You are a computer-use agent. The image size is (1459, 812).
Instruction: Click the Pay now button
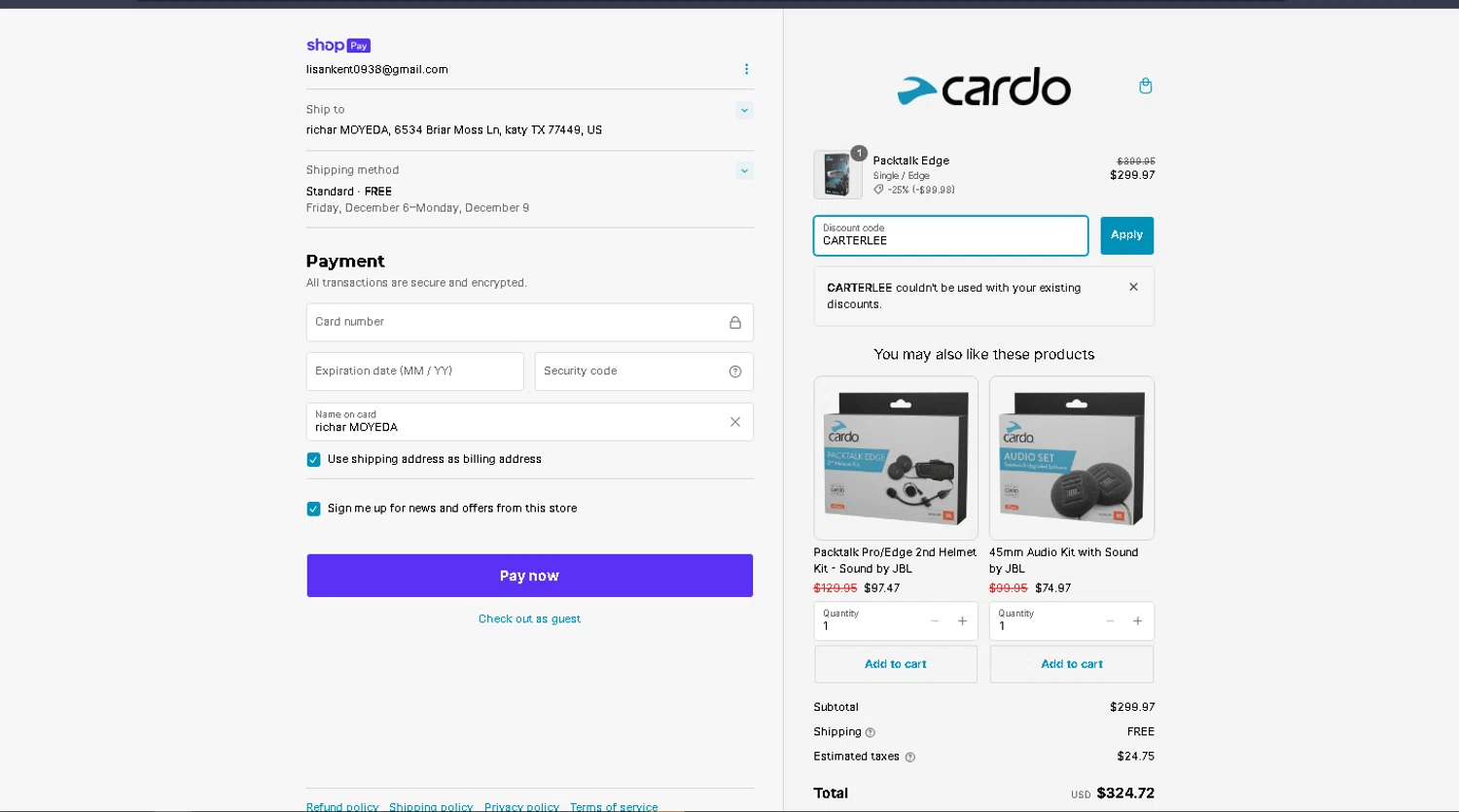(530, 576)
